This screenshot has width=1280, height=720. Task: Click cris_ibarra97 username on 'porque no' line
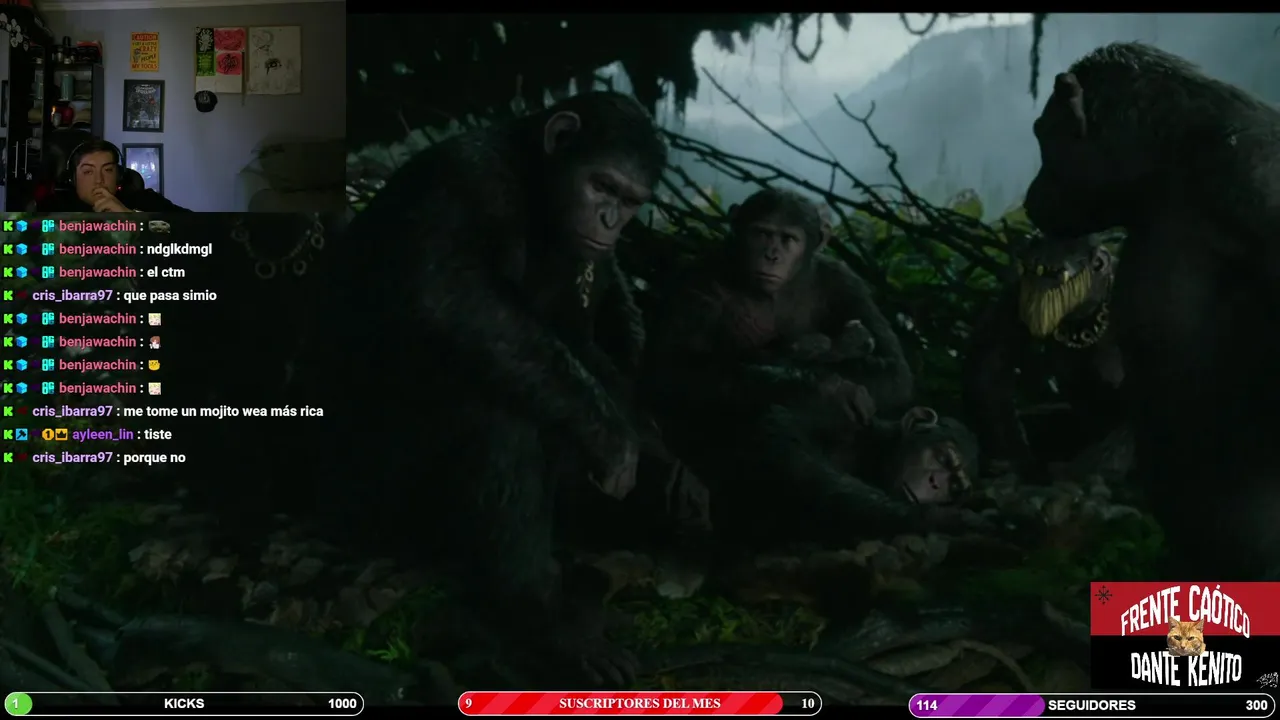[72, 457]
